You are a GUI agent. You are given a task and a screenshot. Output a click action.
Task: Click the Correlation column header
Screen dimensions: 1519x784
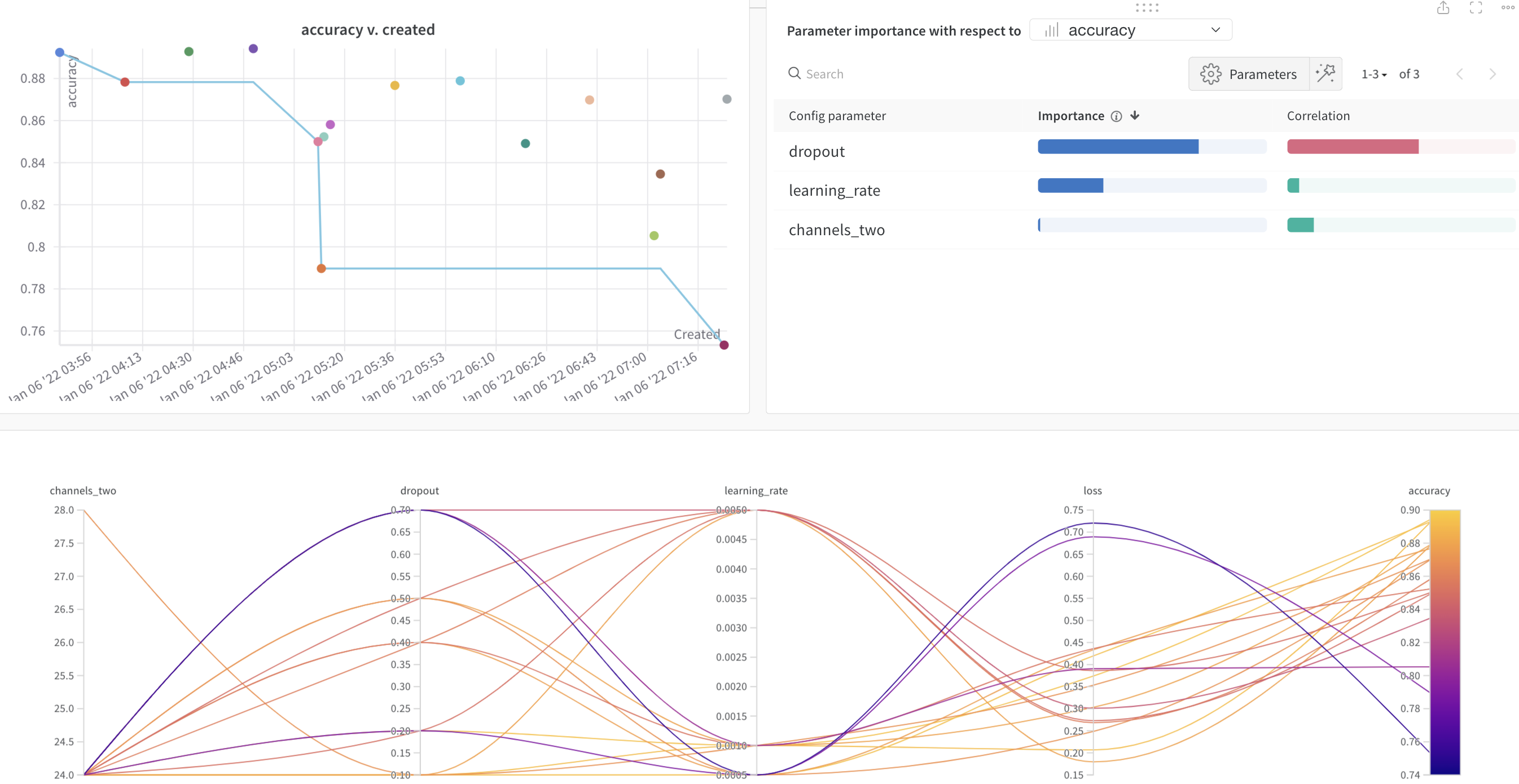(x=1318, y=116)
